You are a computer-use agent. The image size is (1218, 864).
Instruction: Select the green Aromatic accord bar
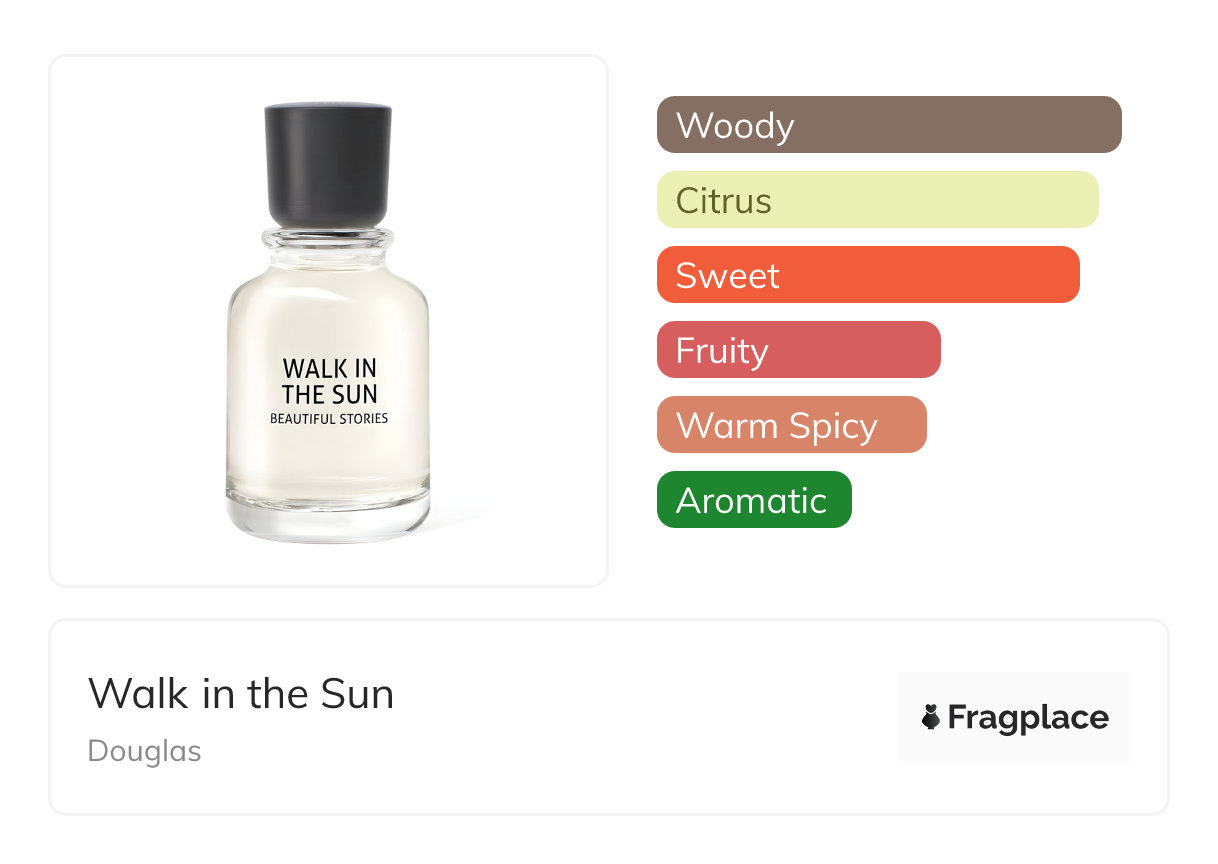pyautogui.click(x=754, y=500)
